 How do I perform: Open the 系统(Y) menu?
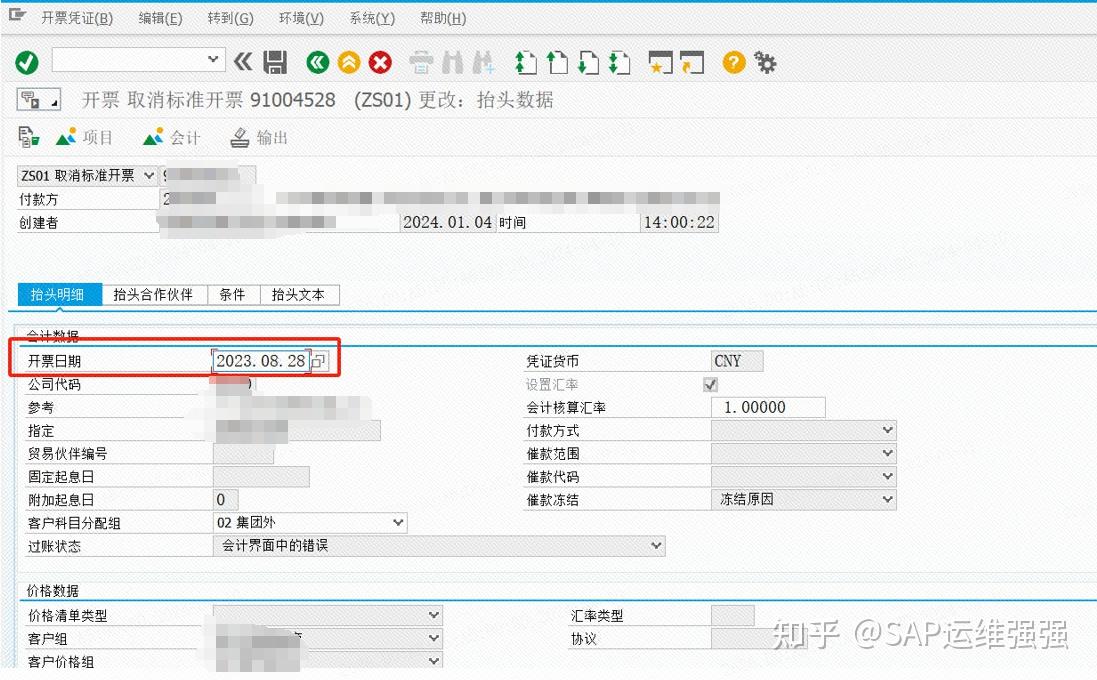pyautogui.click(x=370, y=17)
